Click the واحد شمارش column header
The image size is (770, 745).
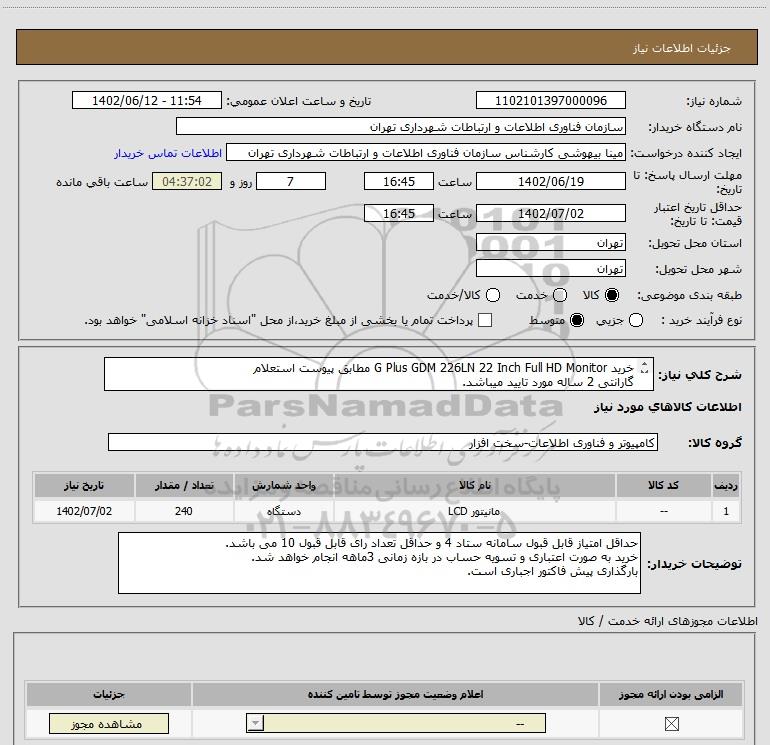[x=284, y=485]
